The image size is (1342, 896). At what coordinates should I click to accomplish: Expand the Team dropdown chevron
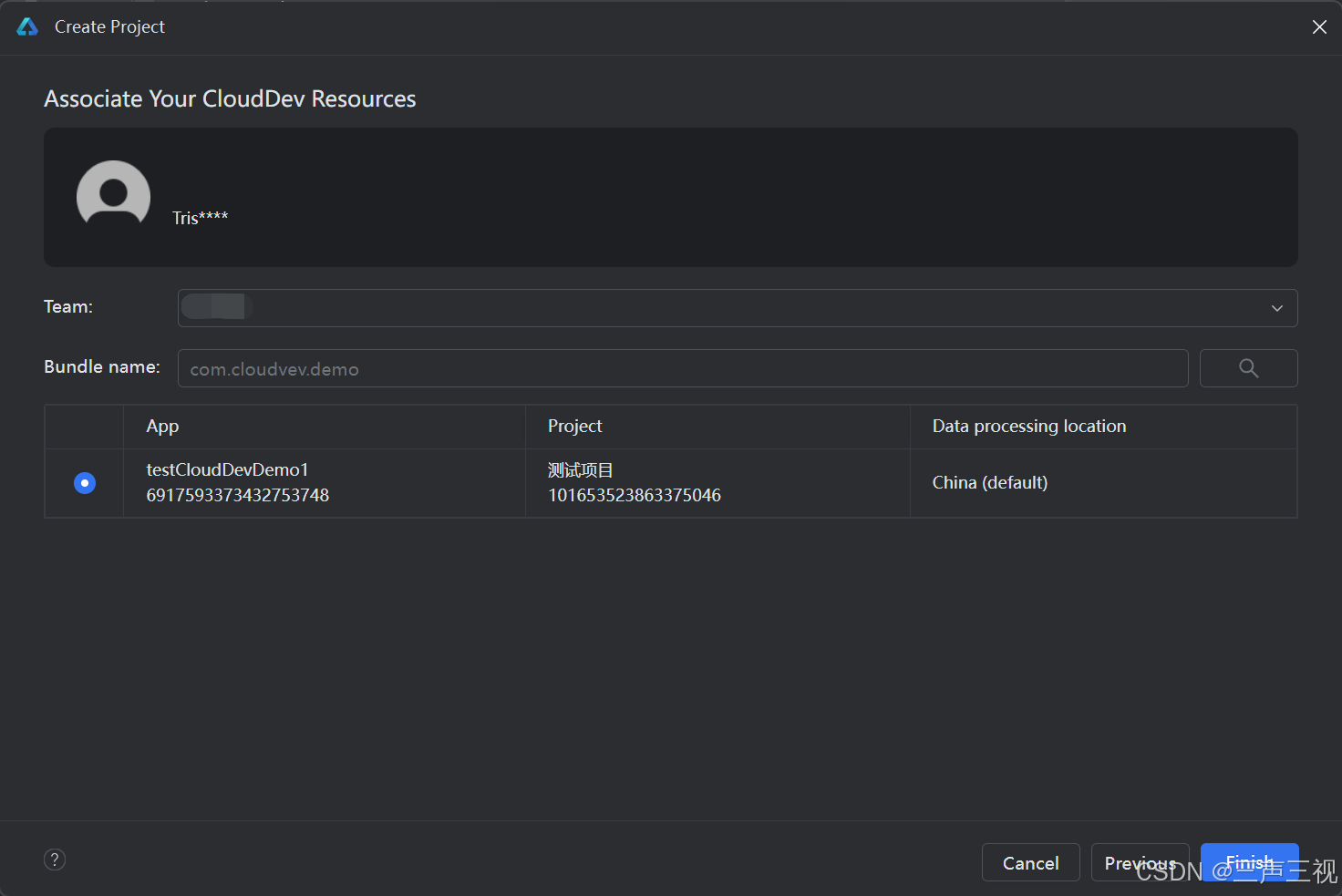pos(1277,308)
